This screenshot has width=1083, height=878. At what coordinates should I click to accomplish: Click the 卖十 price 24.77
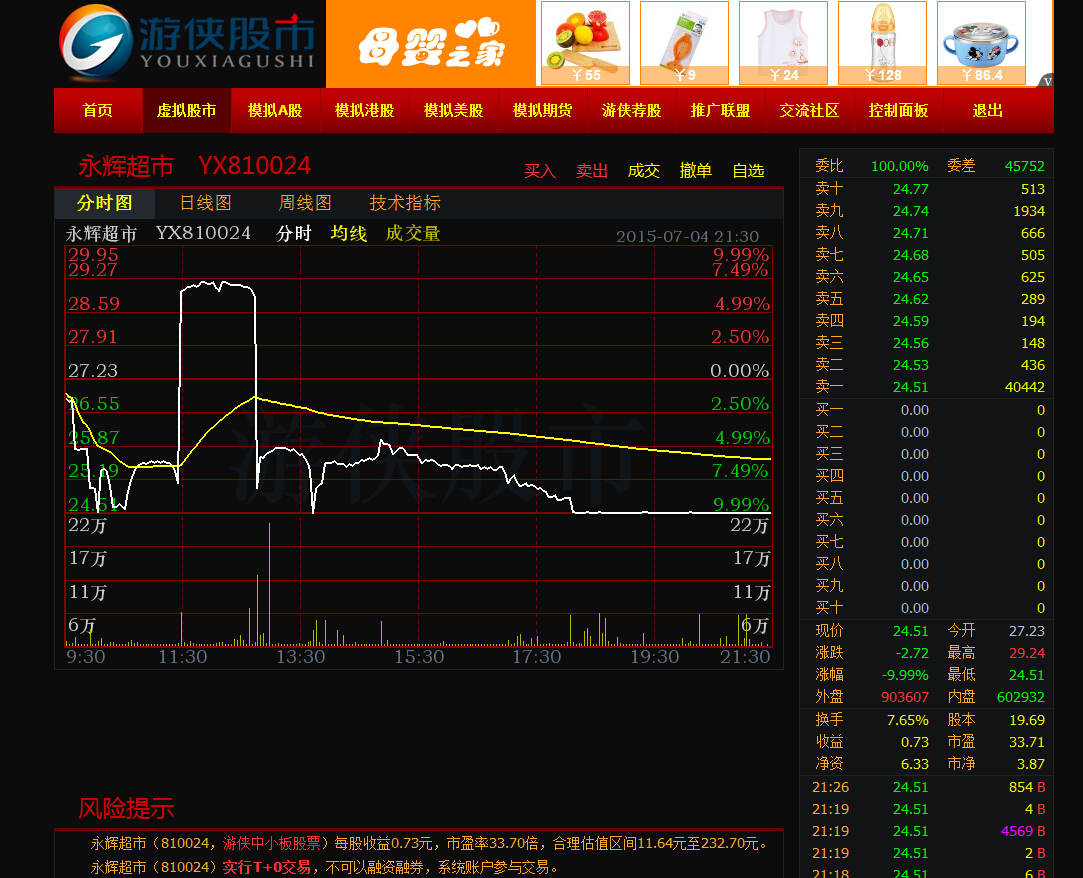(910, 189)
